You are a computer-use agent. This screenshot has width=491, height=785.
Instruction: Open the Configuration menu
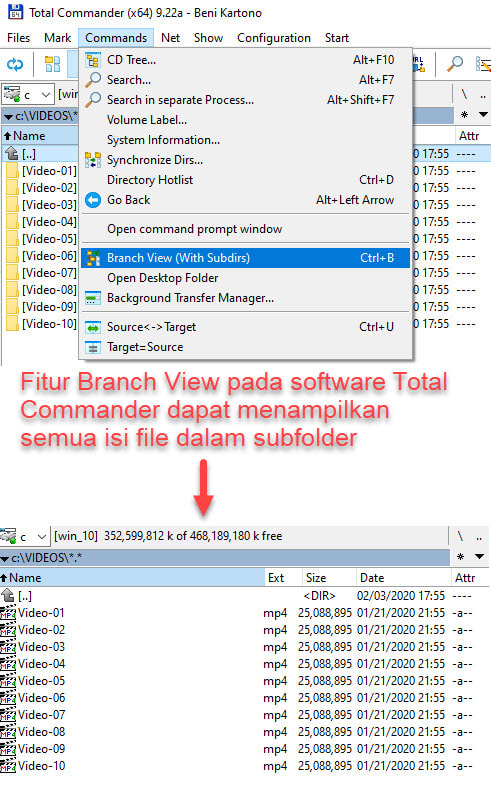[x=274, y=38]
